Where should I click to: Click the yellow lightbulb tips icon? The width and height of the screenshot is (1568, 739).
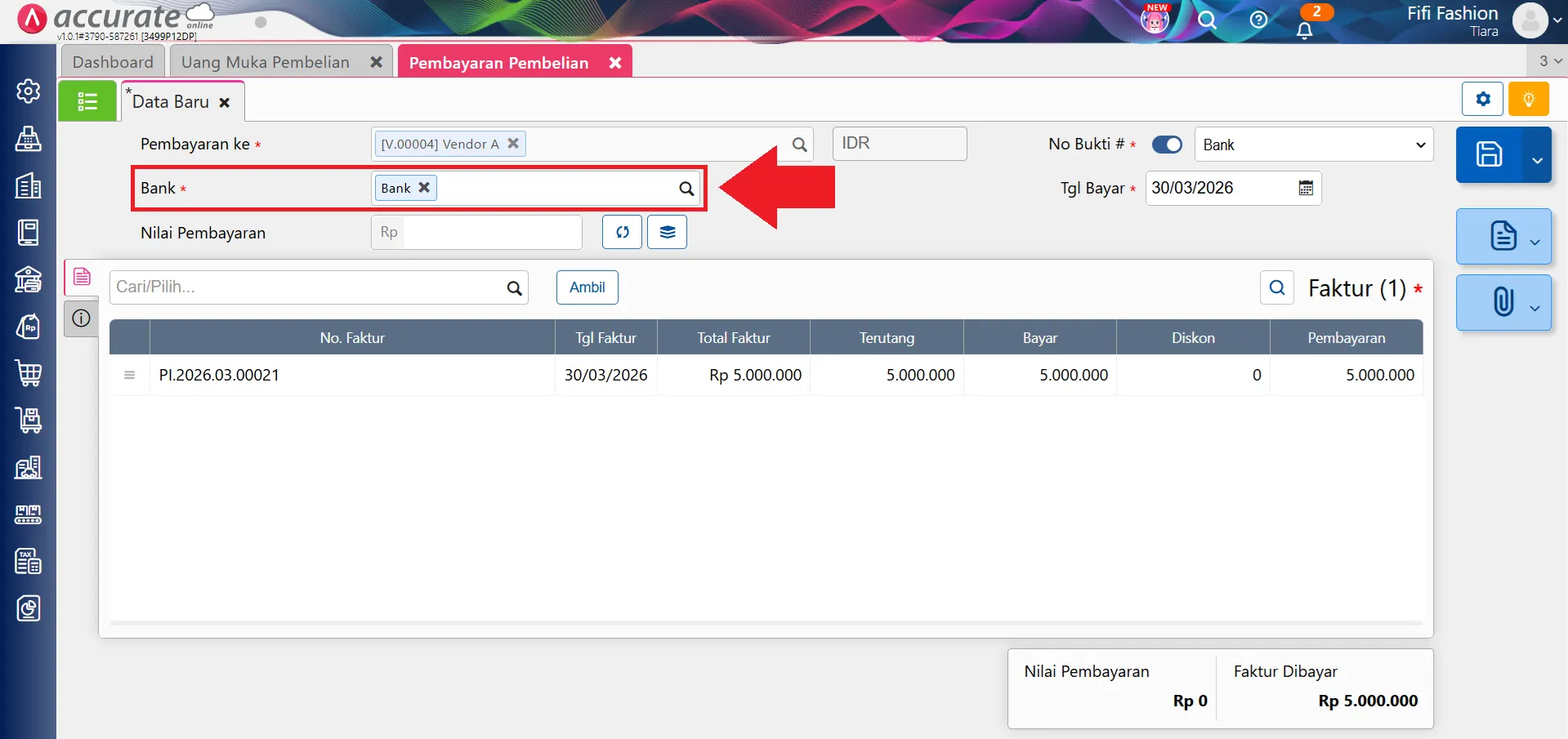point(1528,100)
